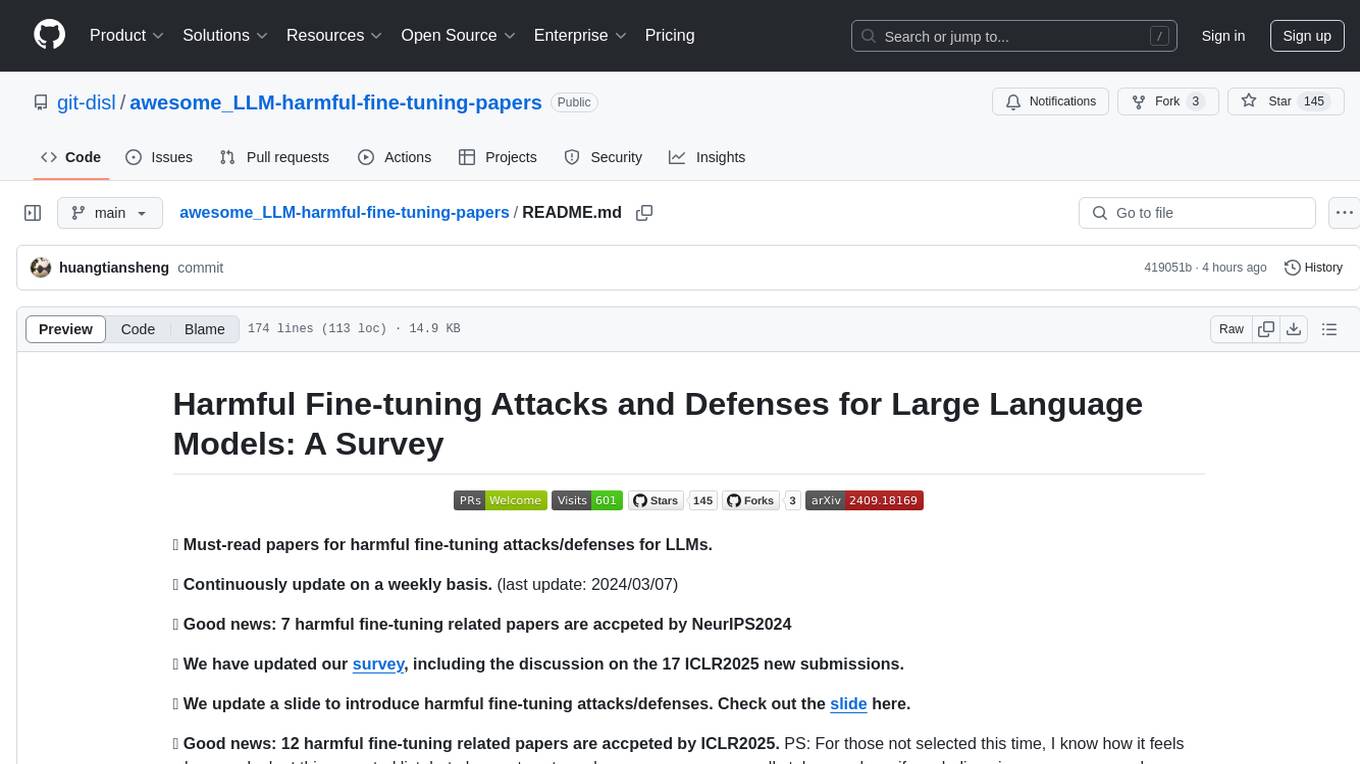The width and height of the screenshot is (1360, 764).
Task: Select the Blame view
Action: point(205,329)
